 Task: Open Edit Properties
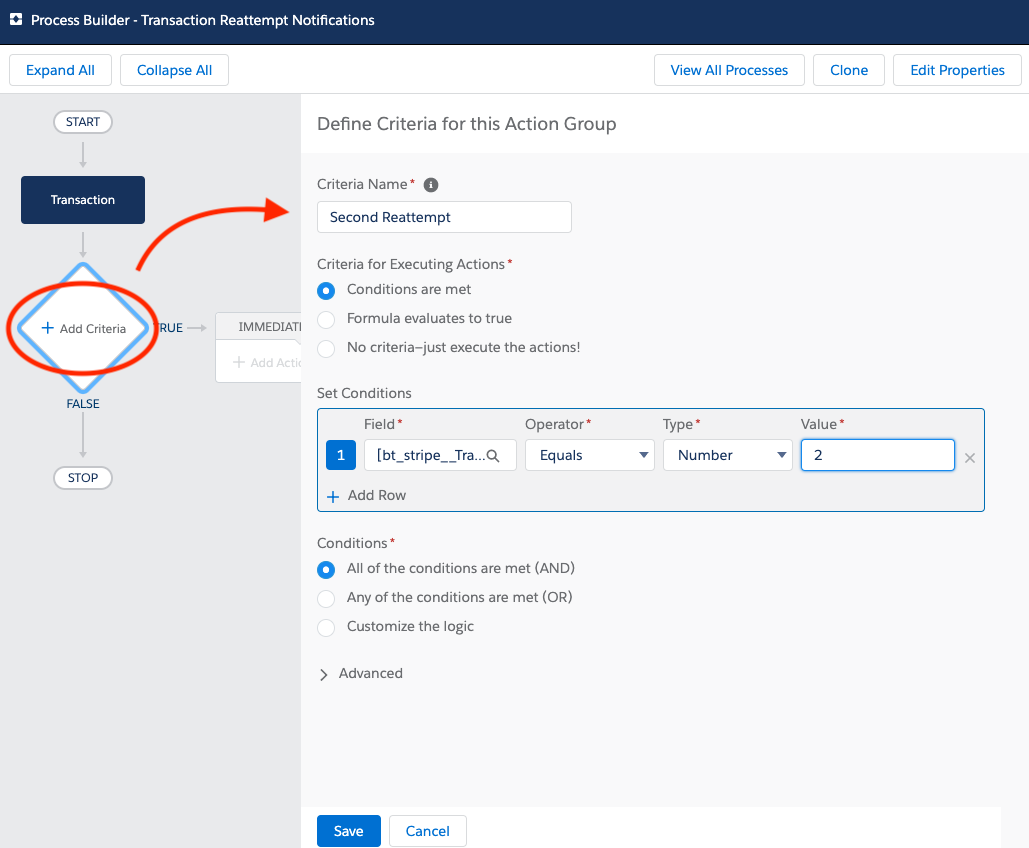point(957,70)
